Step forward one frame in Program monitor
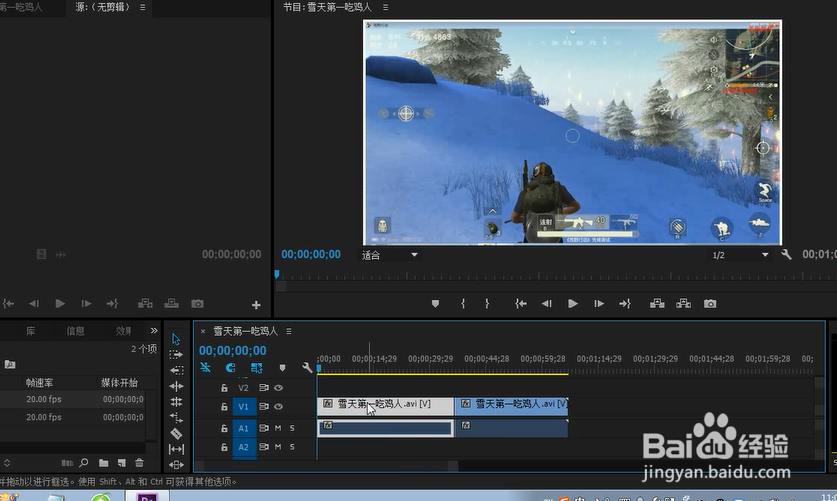 pos(599,304)
